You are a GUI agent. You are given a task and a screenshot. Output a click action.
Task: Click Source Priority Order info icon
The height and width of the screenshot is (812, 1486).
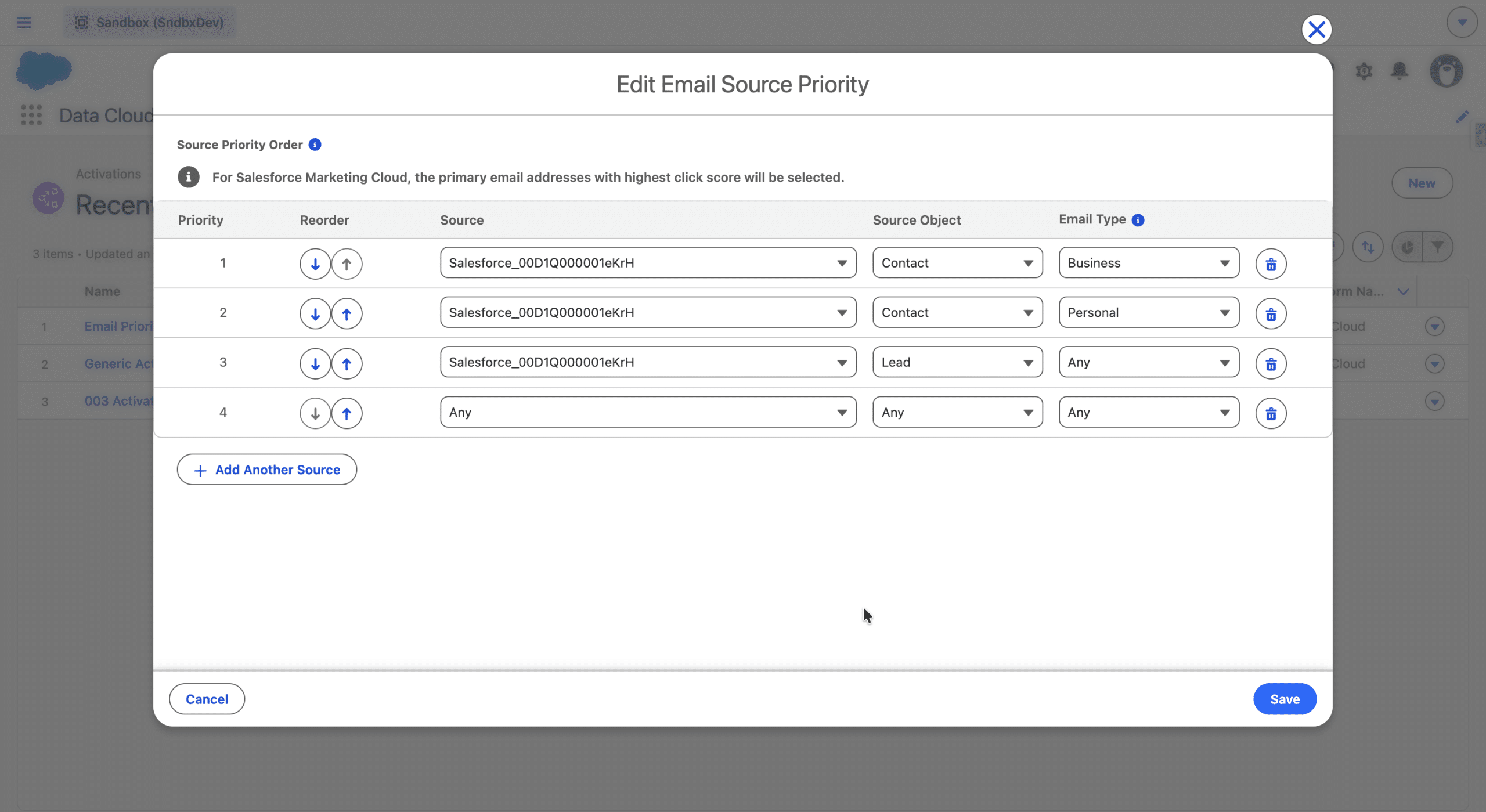click(x=315, y=145)
